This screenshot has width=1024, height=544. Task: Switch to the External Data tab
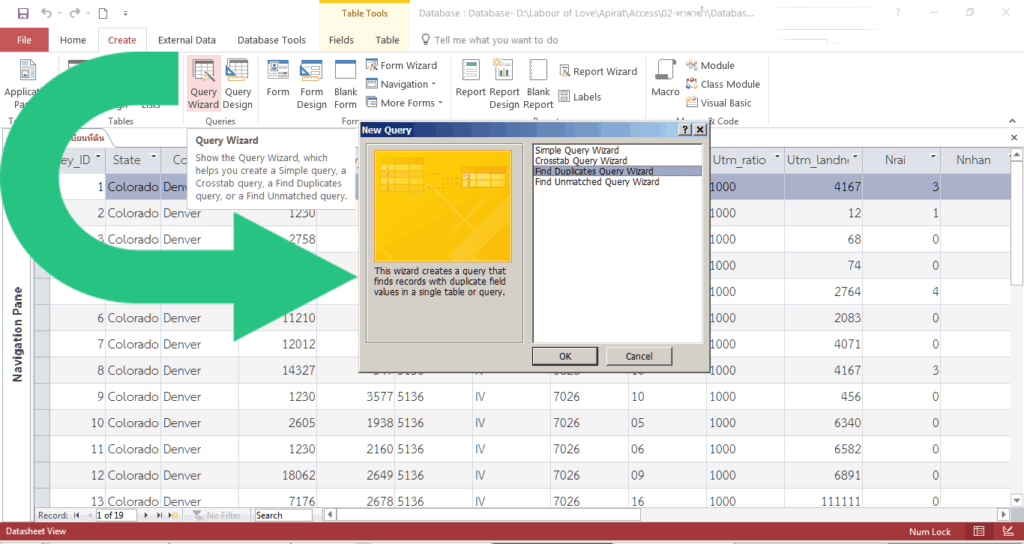pyautogui.click(x=187, y=40)
